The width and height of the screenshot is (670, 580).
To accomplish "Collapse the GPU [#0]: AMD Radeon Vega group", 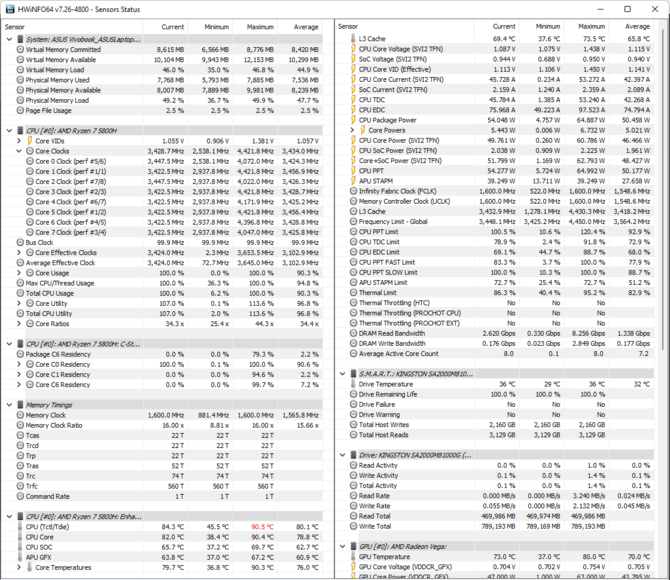I will (343, 546).
